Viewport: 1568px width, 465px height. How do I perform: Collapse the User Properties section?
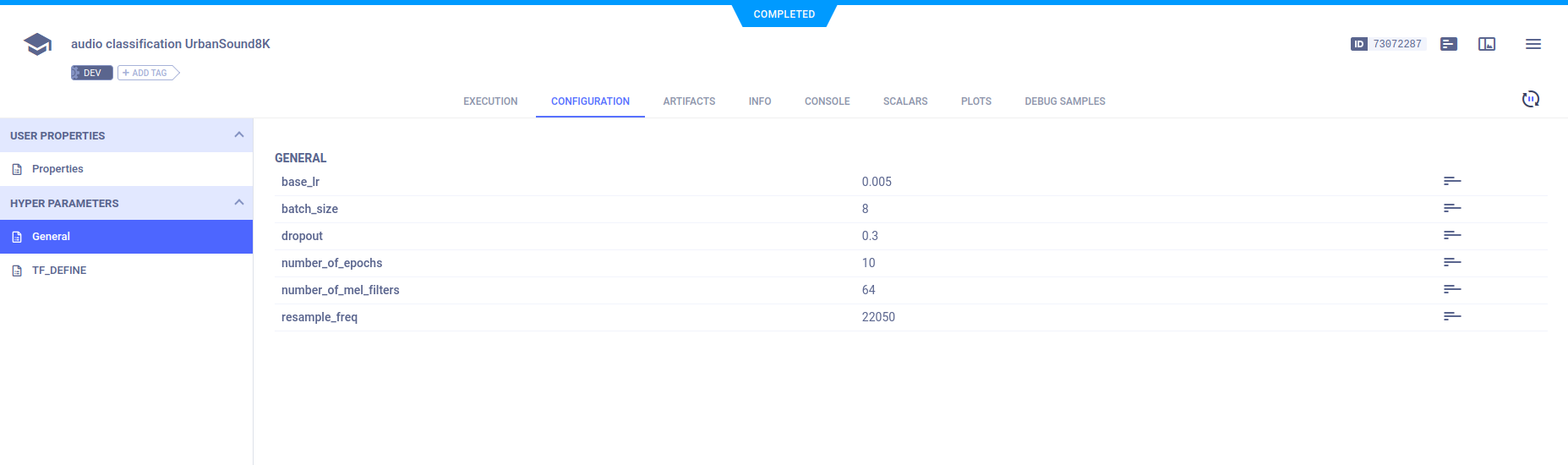(238, 135)
